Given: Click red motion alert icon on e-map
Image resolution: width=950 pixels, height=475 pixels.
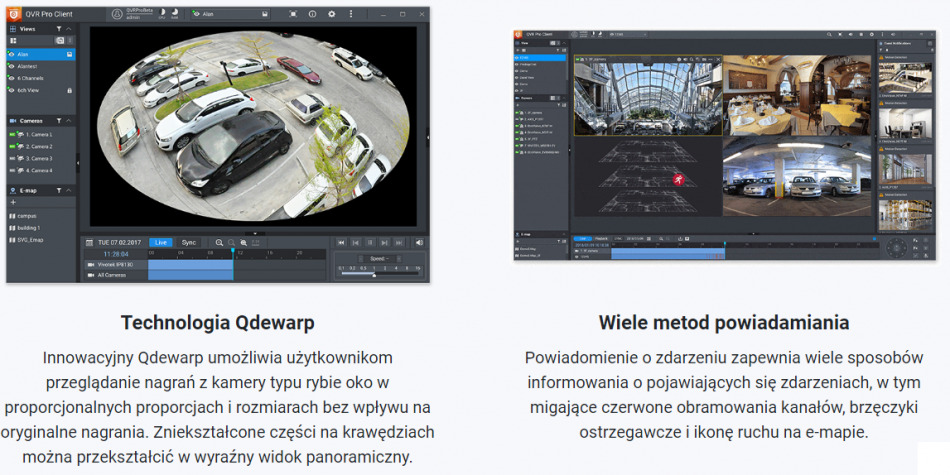Looking at the screenshot, I should click(x=678, y=179).
